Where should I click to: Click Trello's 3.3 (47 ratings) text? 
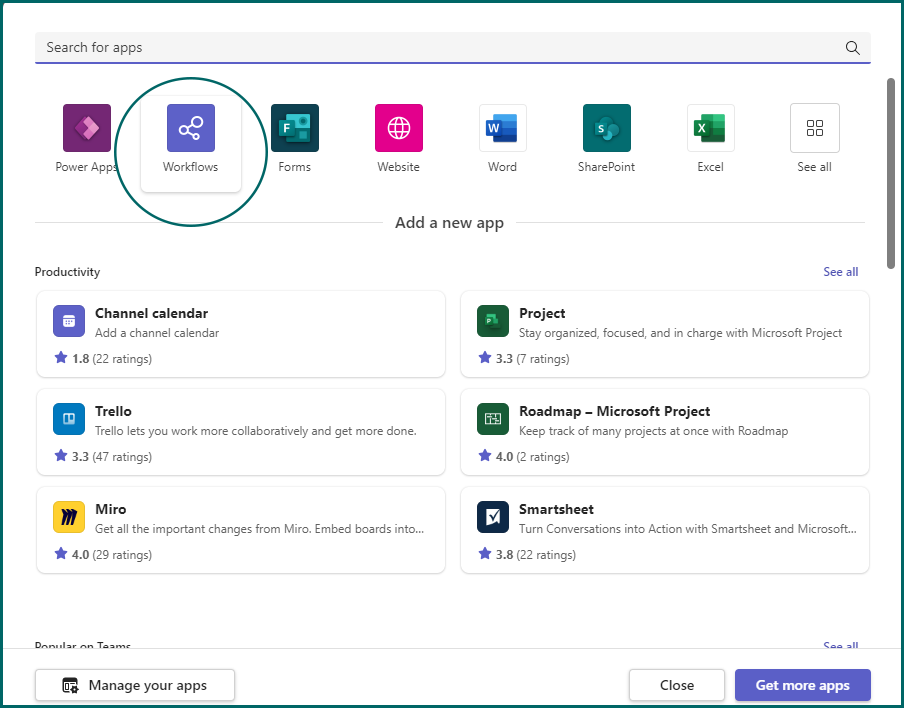click(112, 457)
